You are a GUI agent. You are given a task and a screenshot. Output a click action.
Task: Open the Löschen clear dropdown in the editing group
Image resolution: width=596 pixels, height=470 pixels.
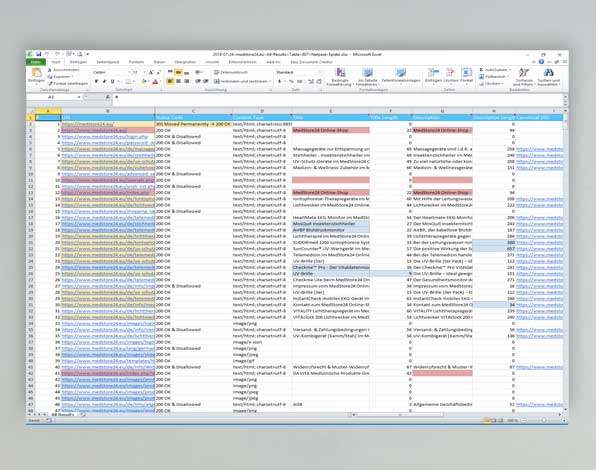[491, 84]
